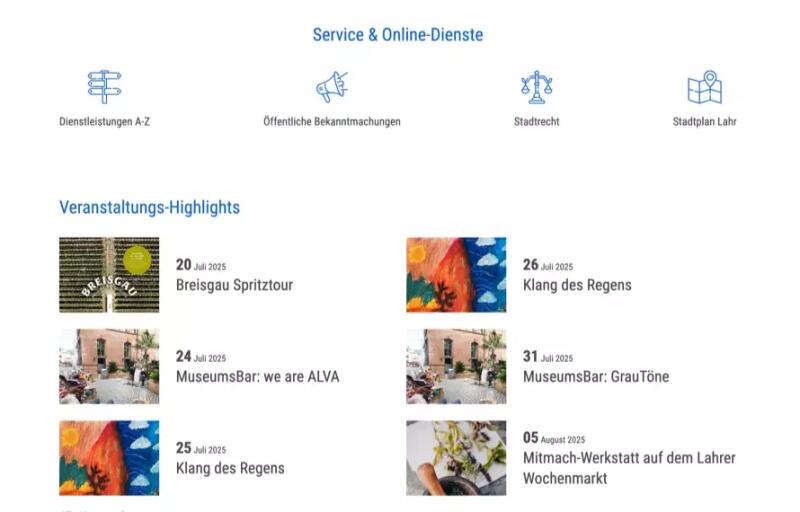
Task: Select the scales of justice Stadtrecht icon
Action: tap(536, 87)
